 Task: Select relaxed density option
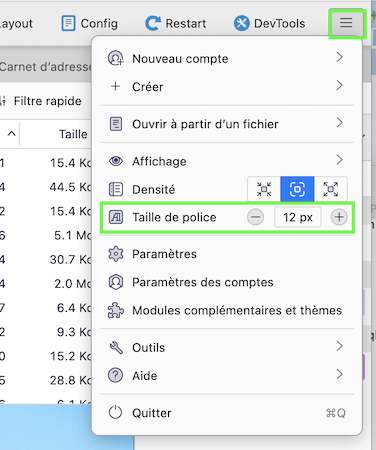tap(331, 189)
